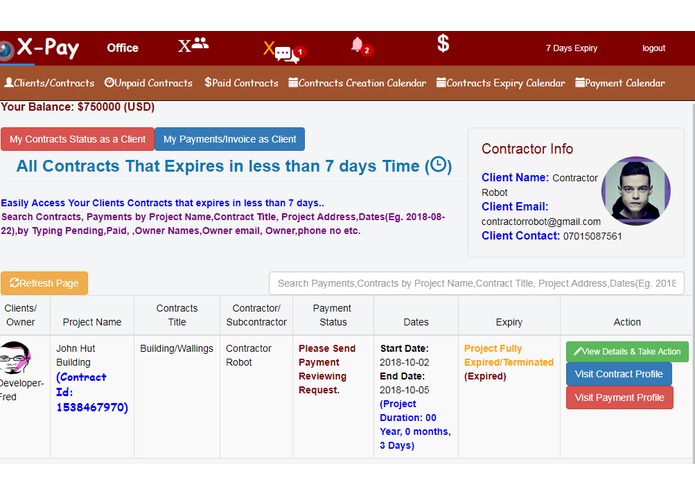Open Unpaid Contracts page
695x494 pixels.
coord(148,83)
